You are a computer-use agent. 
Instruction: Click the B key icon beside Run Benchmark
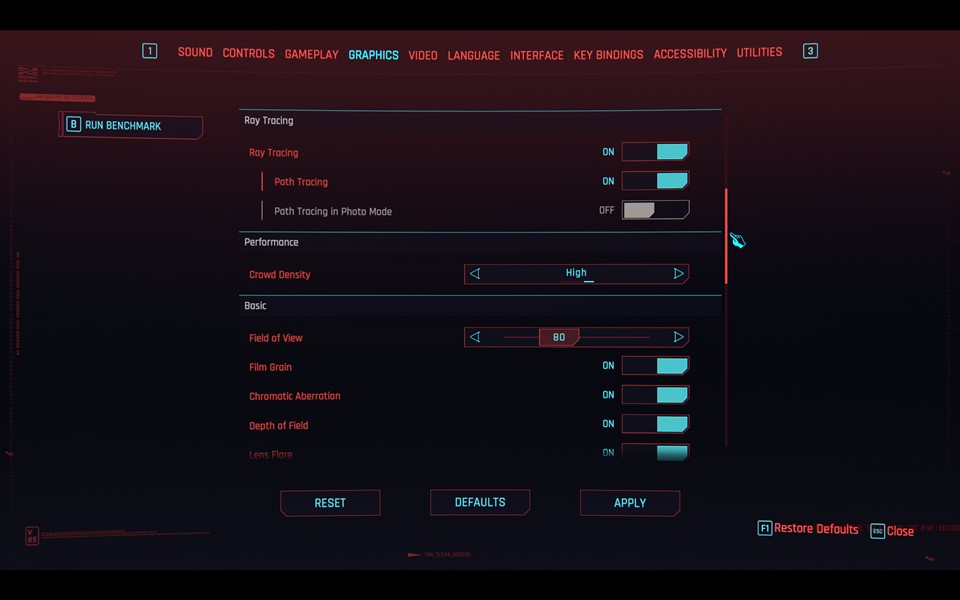(73, 126)
